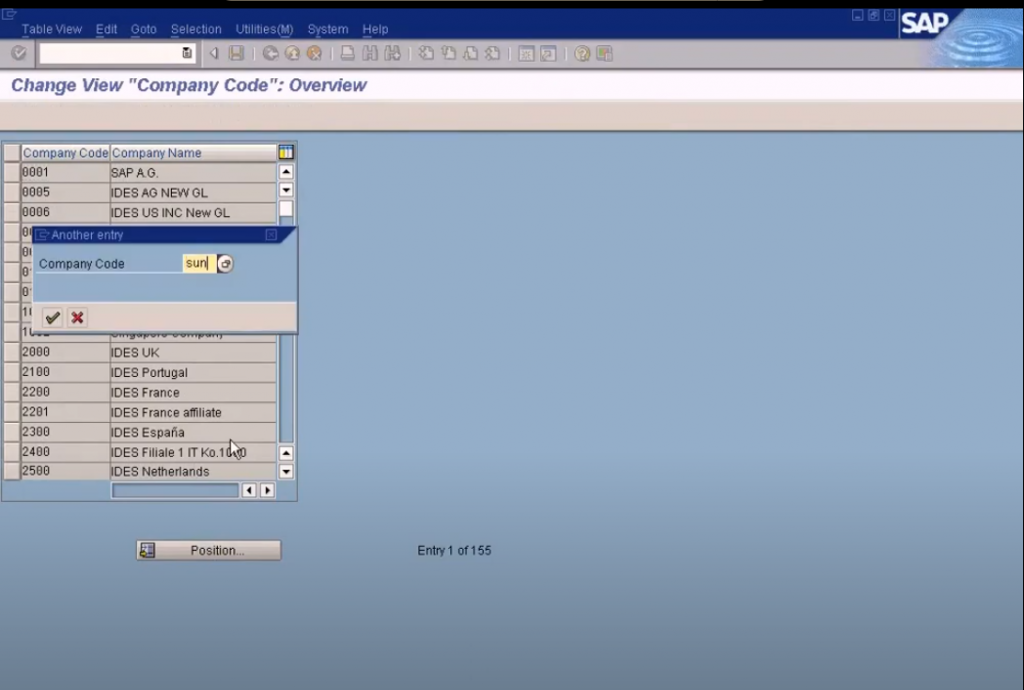Click the horizontal scroll right arrow under the table
This screenshot has width=1024, height=690.
(267, 490)
